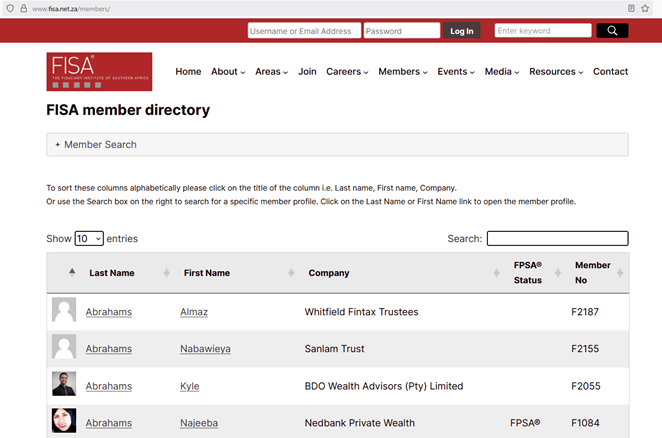Click the First Name column header
Screen dimensions: 662x438
[x=207, y=273]
